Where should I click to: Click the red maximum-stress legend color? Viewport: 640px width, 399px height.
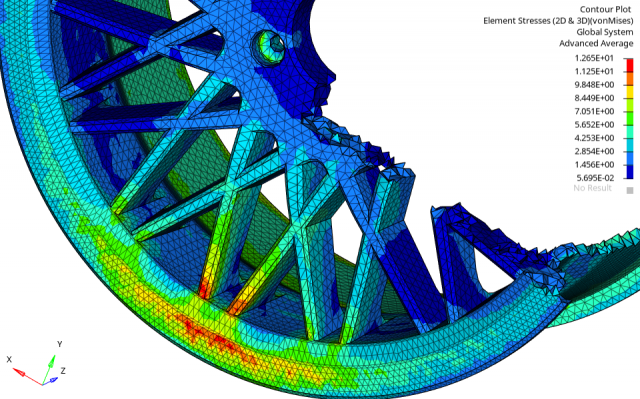pyautogui.click(x=629, y=65)
